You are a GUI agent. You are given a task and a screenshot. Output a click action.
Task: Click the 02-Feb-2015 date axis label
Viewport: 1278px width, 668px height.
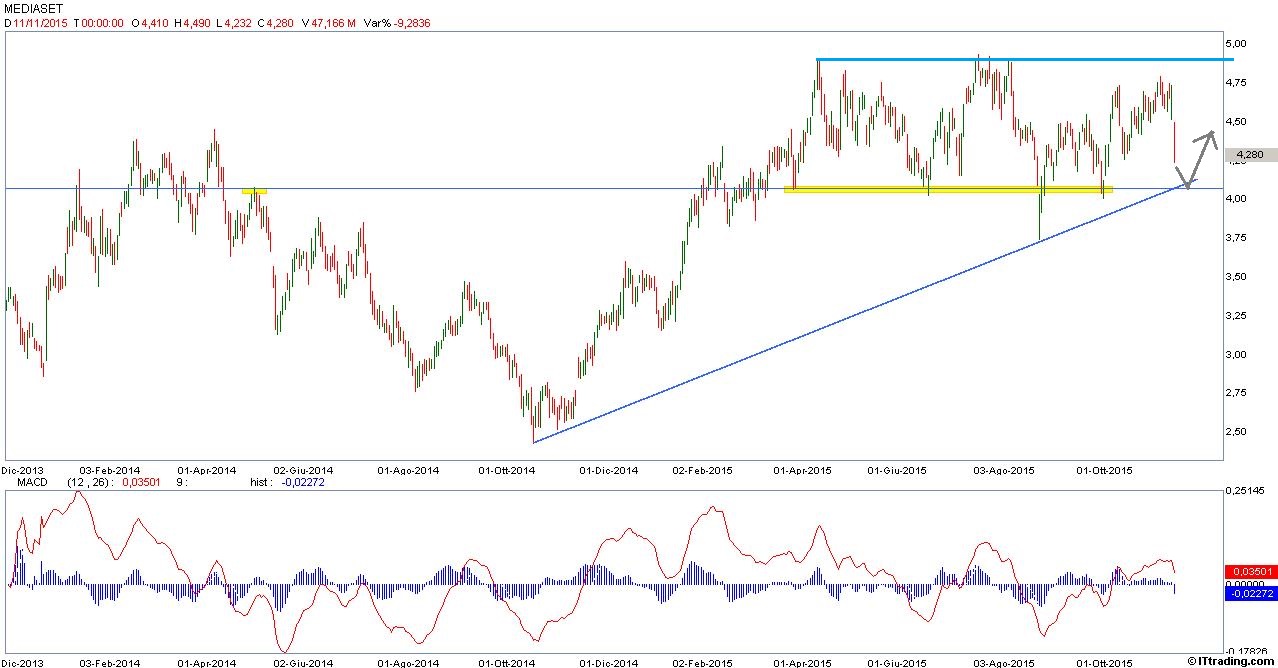701,470
